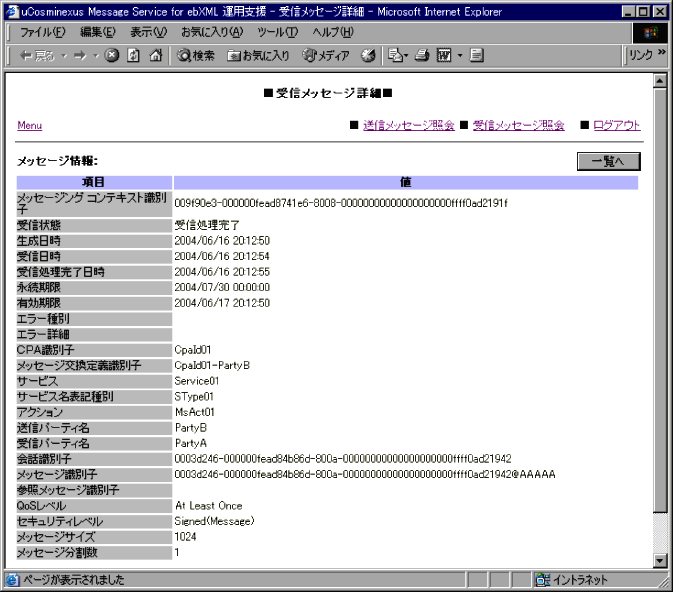Image resolution: width=673 pixels, height=592 pixels.
Task: Click the 項目 column header
Action: click(x=94, y=182)
